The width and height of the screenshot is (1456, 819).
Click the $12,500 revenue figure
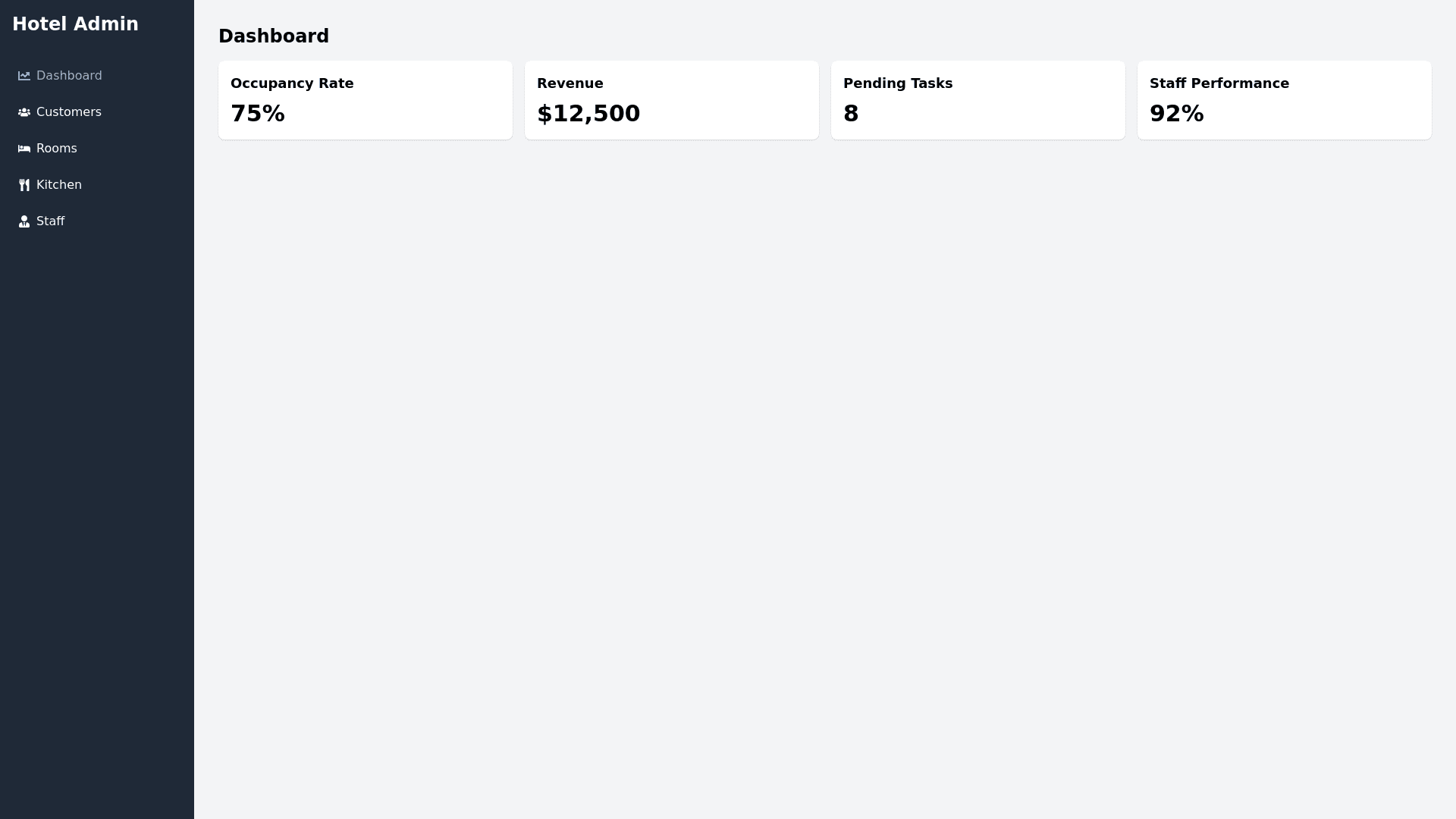pos(588,113)
